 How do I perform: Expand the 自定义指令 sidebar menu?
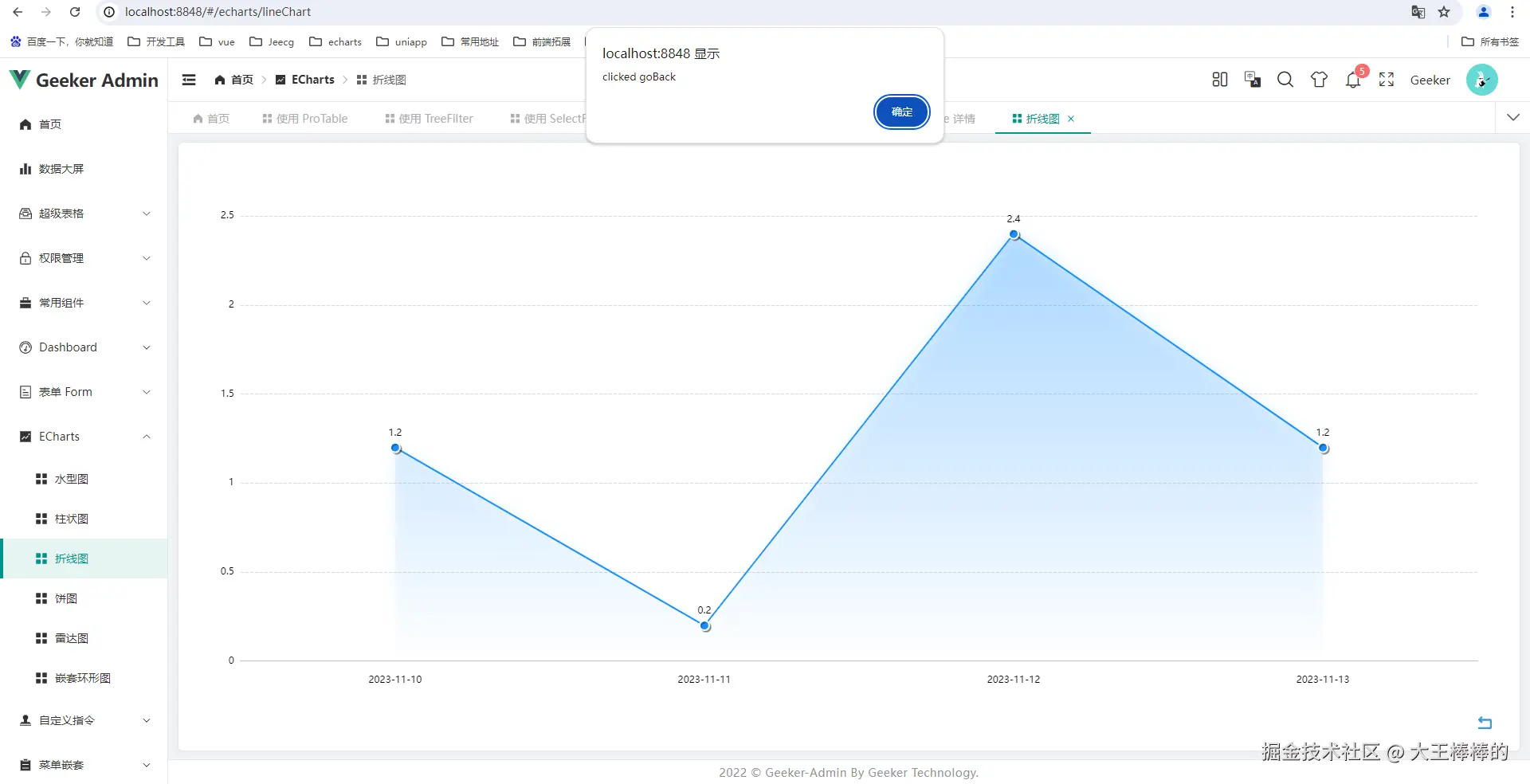point(84,720)
